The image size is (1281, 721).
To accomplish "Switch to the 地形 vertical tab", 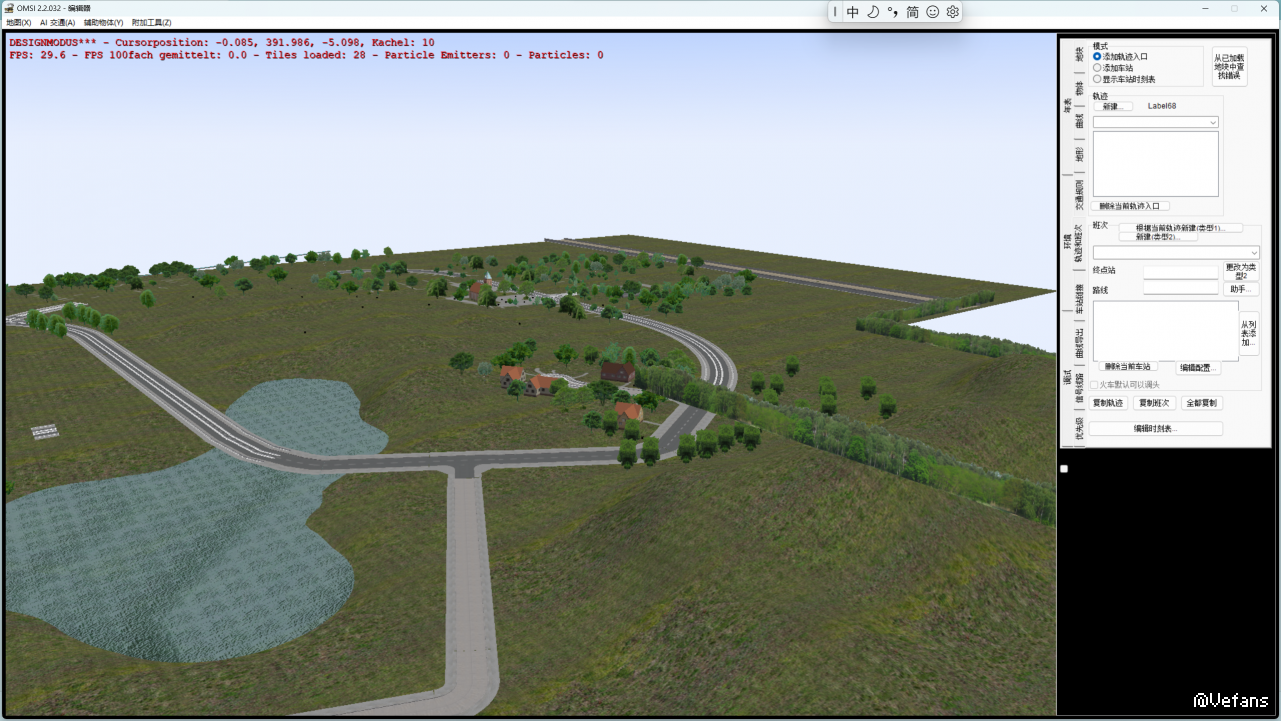I will 1079,155.
